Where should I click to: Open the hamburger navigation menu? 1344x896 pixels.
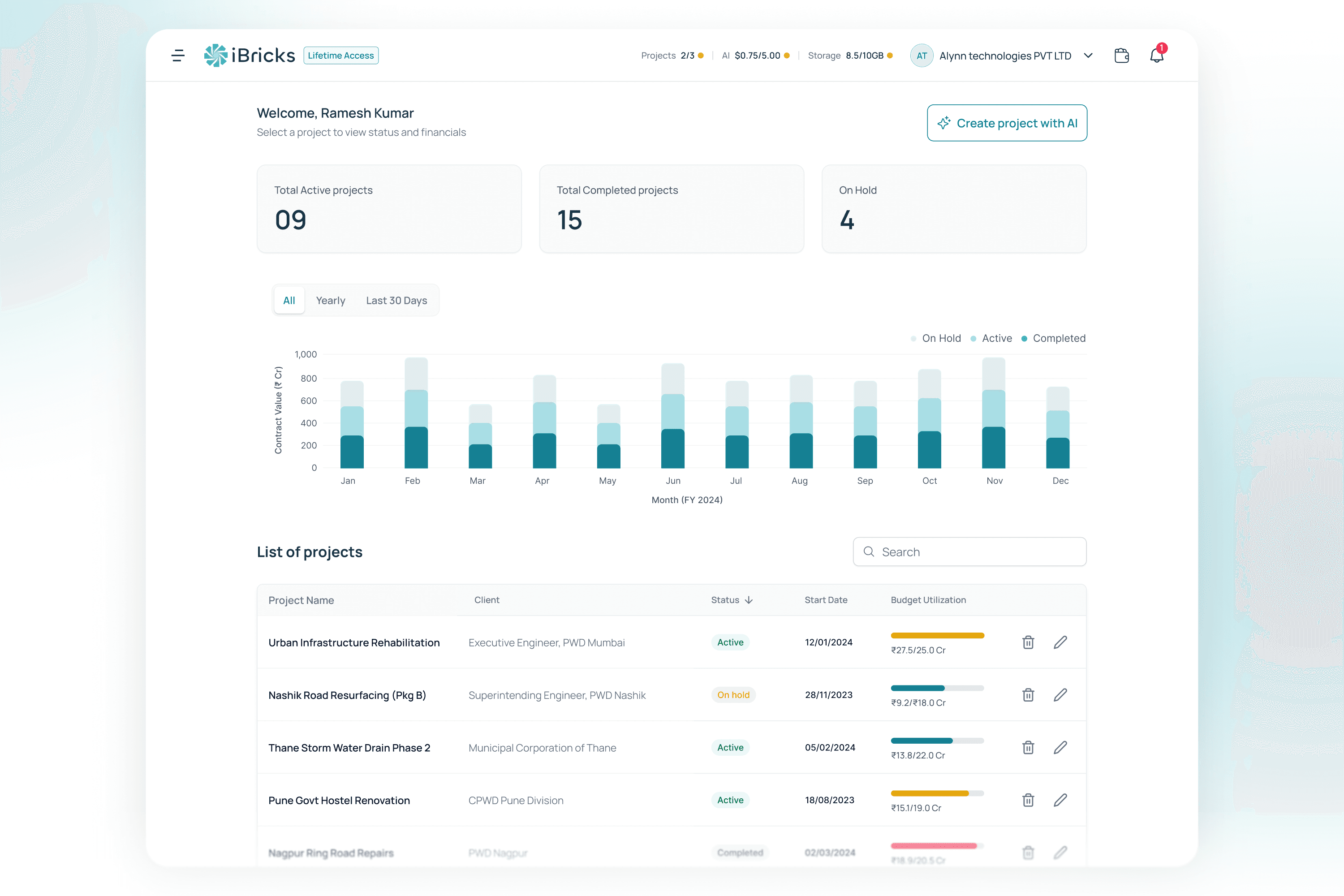coord(178,56)
